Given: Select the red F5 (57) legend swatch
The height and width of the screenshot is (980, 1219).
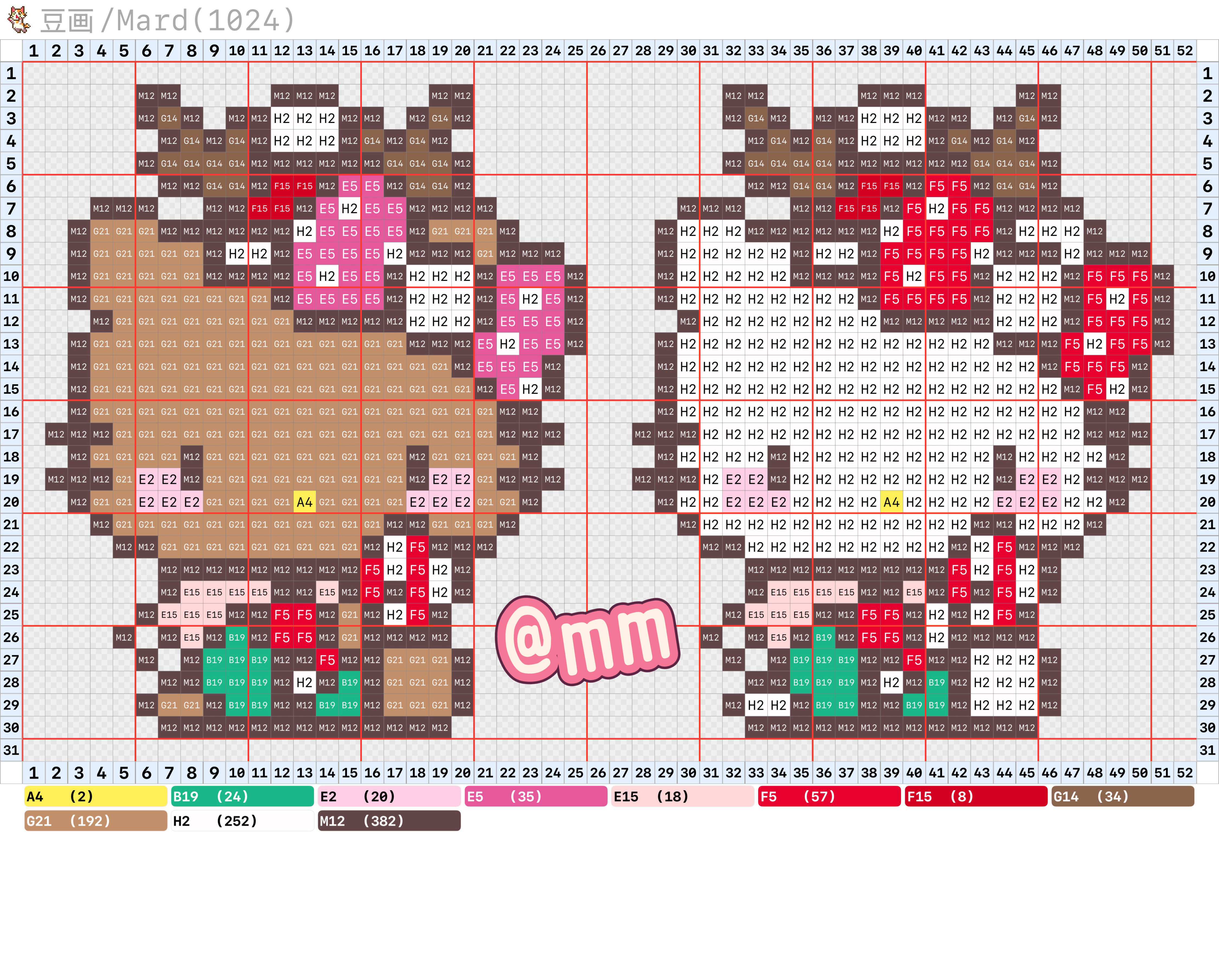Looking at the screenshot, I should coord(829,796).
